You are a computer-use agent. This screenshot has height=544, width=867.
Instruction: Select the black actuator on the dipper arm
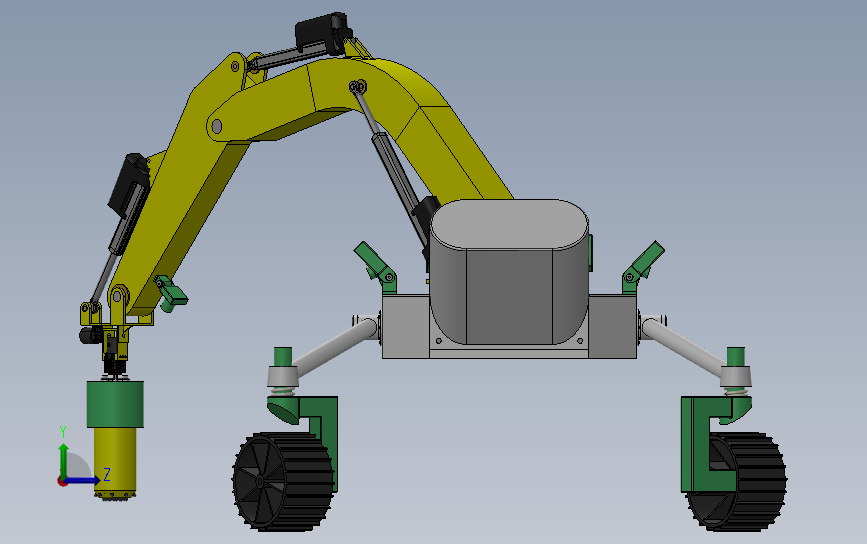(129, 185)
